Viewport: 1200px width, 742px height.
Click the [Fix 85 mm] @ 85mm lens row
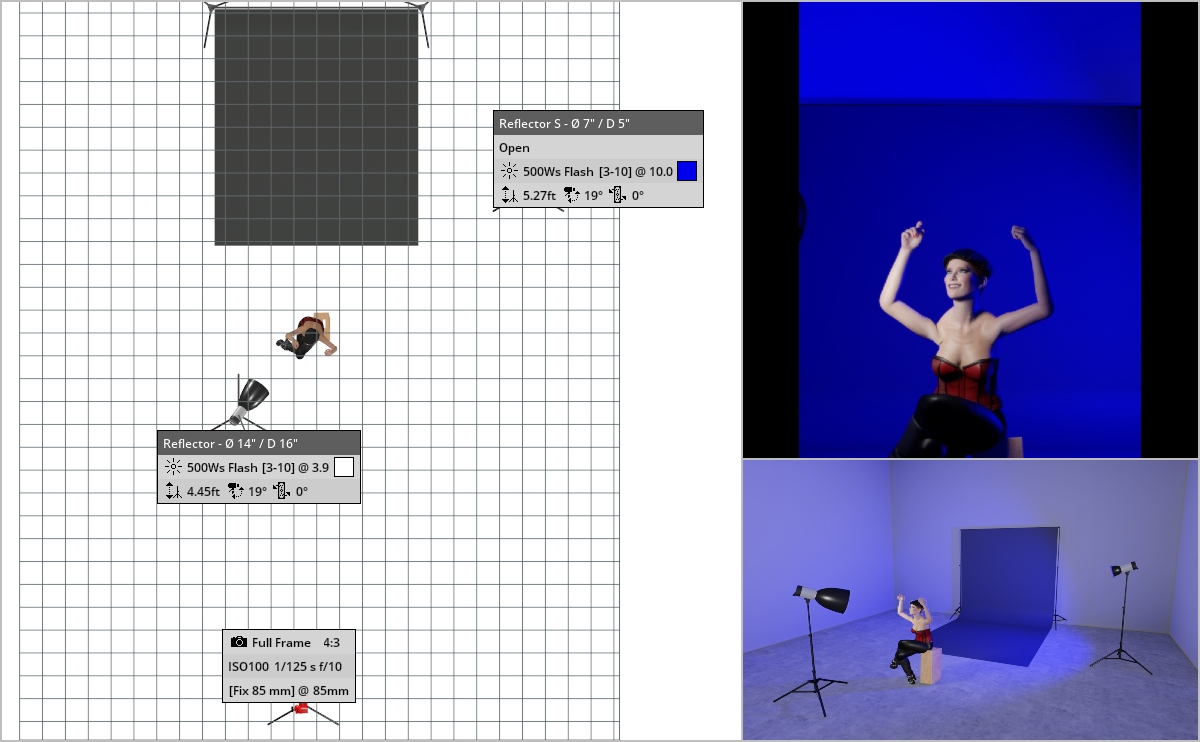[x=288, y=691]
